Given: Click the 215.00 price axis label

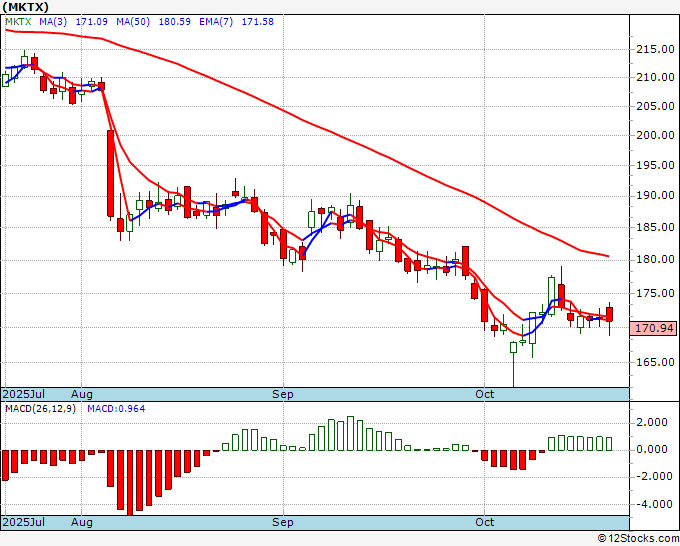Looking at the screenshot, I should pos(655,49).
